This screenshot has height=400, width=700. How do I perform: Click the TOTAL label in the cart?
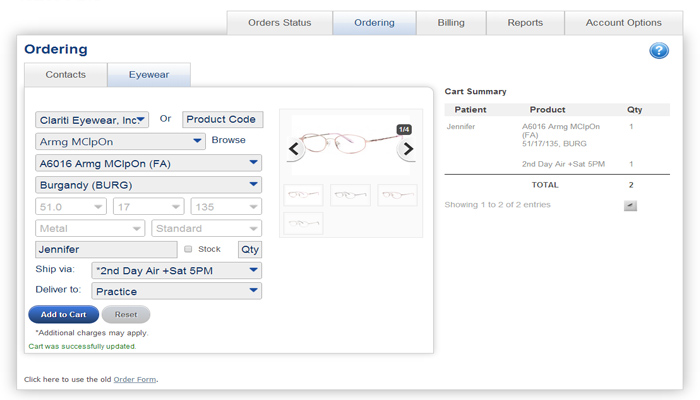click(545, 185)
